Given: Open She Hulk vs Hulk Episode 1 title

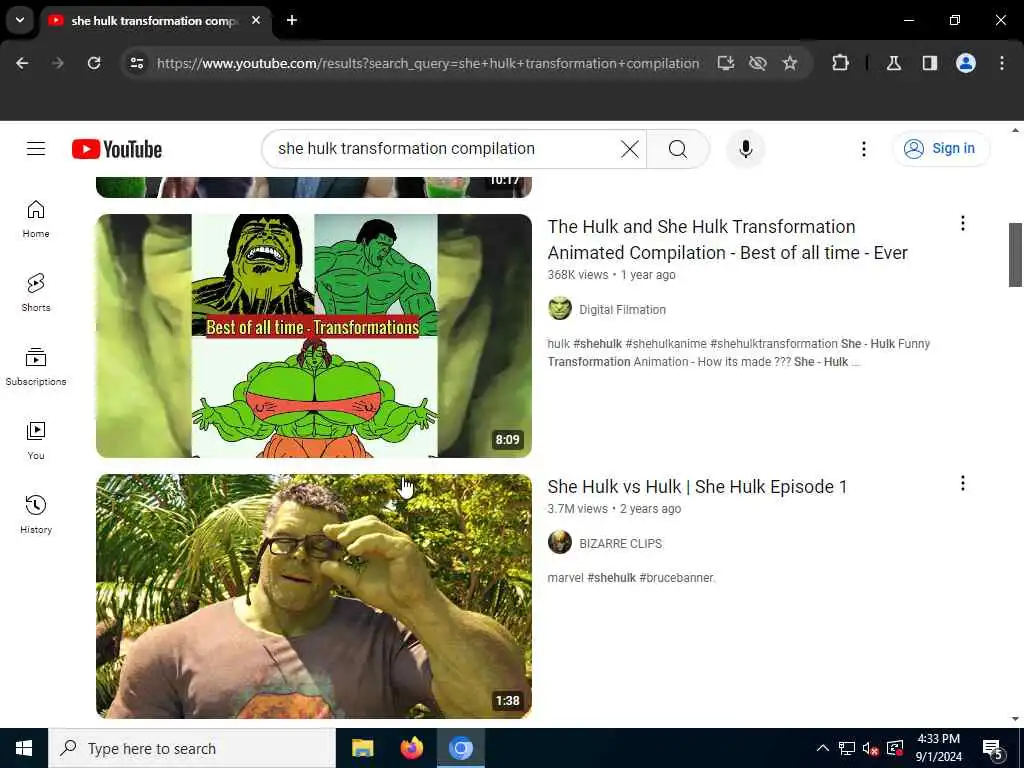Looking at the screenshot, I should [x=697, y=487].
